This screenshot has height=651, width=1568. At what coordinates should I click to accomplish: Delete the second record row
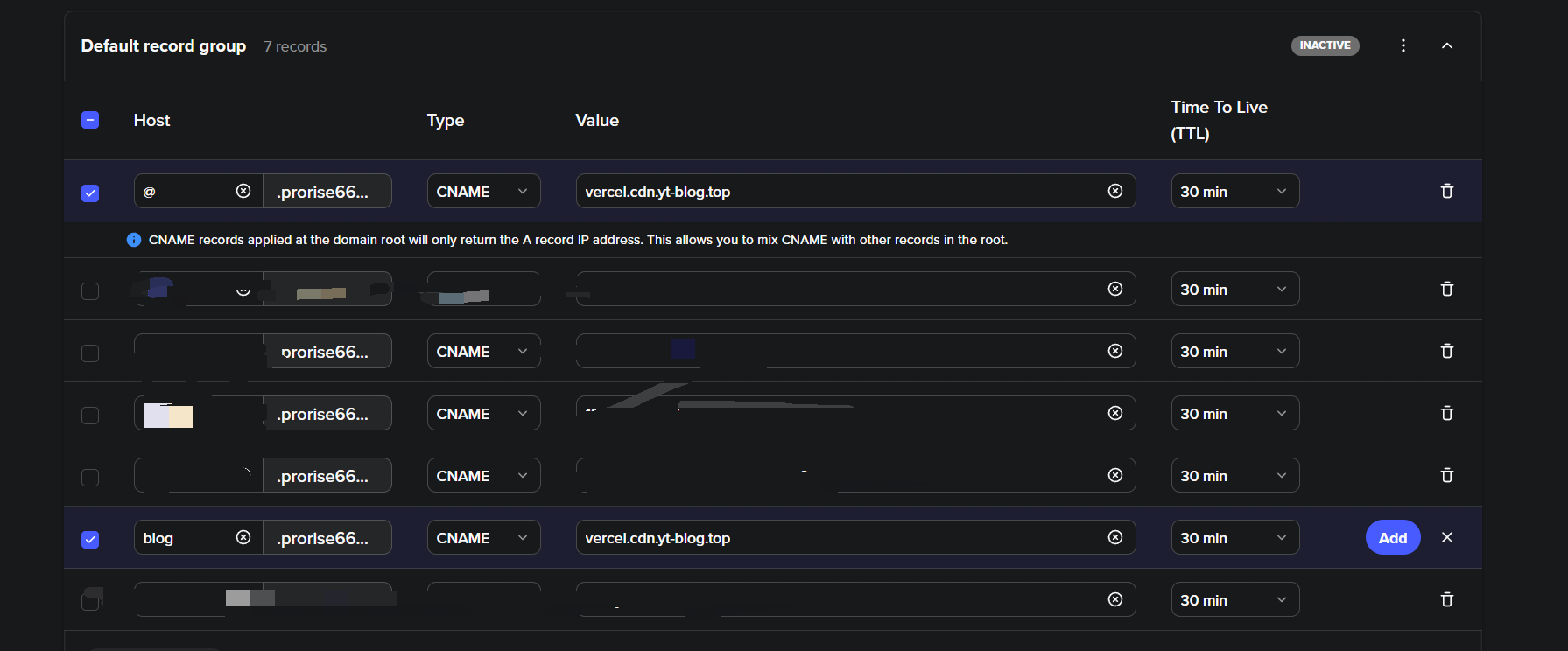point(1446,289)
